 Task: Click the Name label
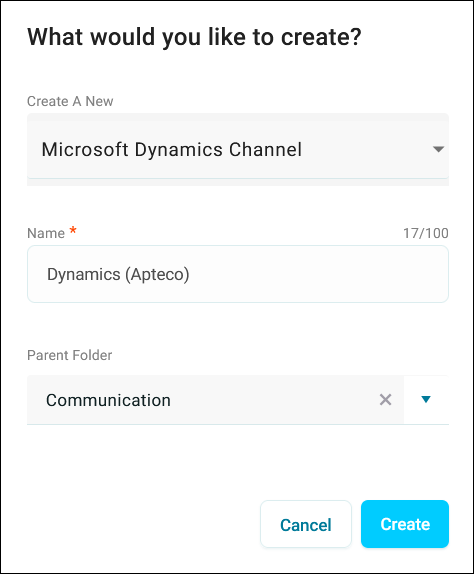(46, 233)
